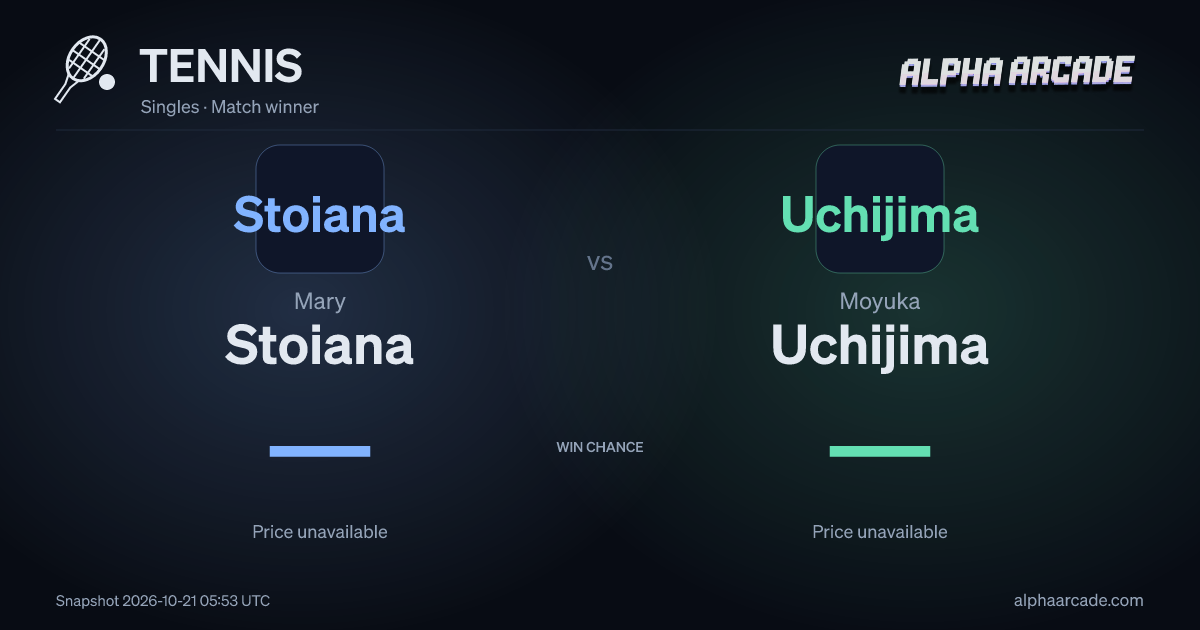Click the vs separator text

pyautogui.click(x=600, y=263)
